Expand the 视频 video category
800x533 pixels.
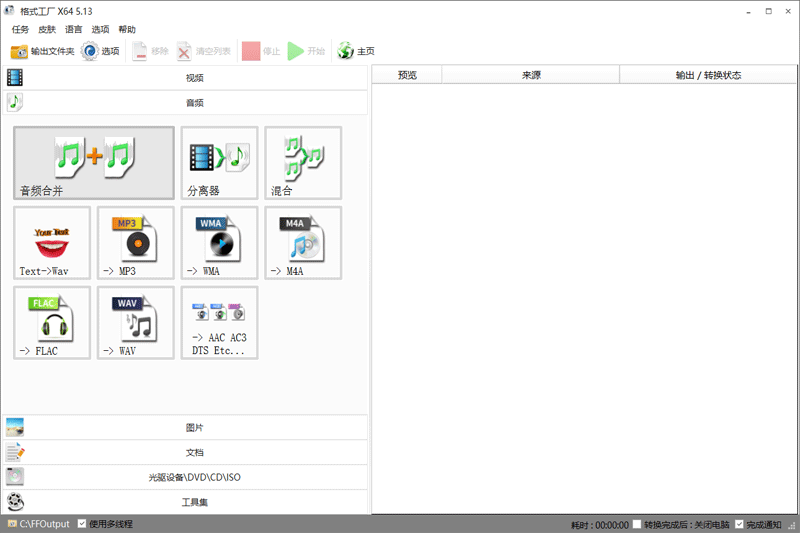coord(185,78)
